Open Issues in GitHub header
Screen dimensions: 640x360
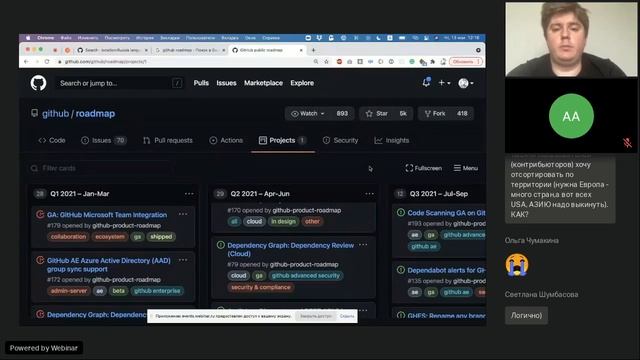pyautogui.click(x=226, y=83)
